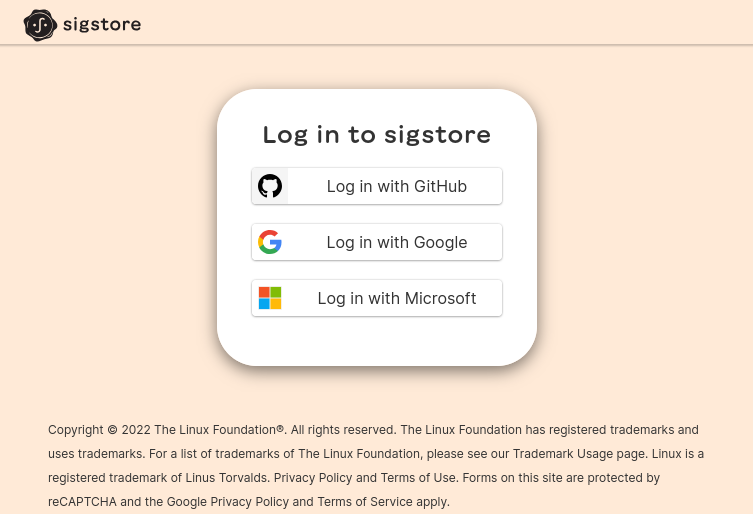Viewport: 753px width, 514px height.
Task: Open the Terms of Use link
Action: [x=418, y=478]
